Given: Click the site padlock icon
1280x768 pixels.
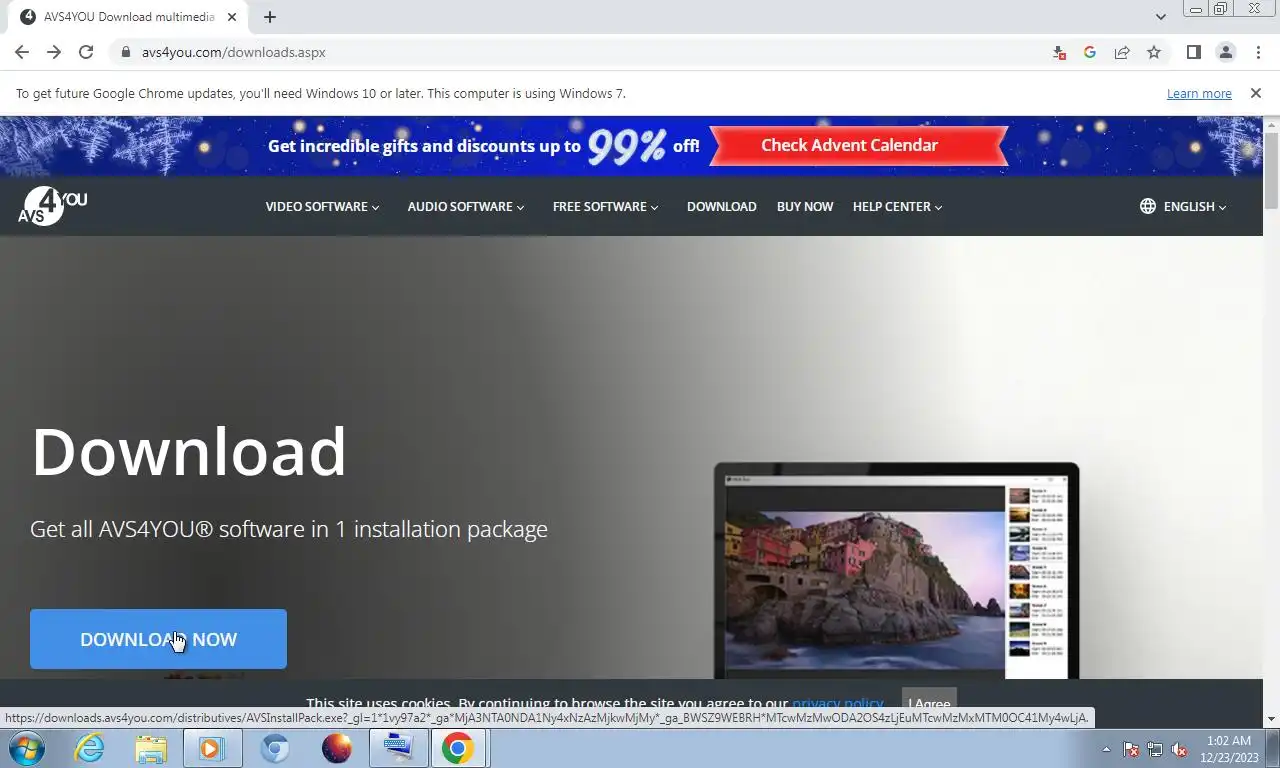Looking at the screenshot, I should 125,52.
